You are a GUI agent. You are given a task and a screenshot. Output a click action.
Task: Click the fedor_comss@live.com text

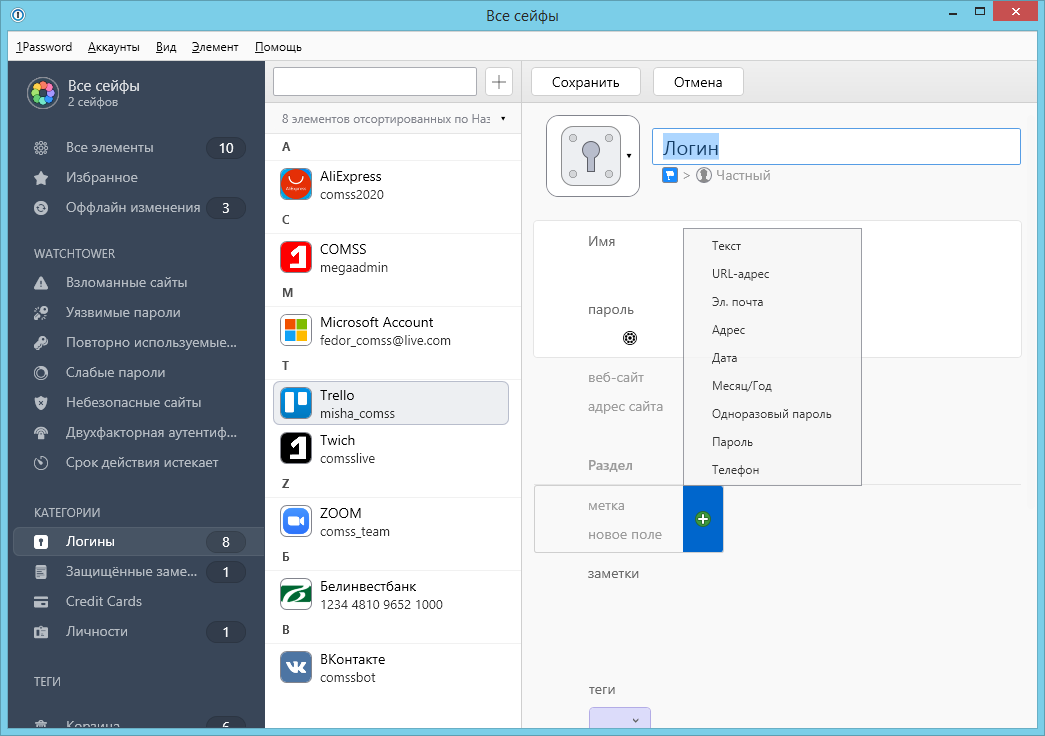point(385,341)
